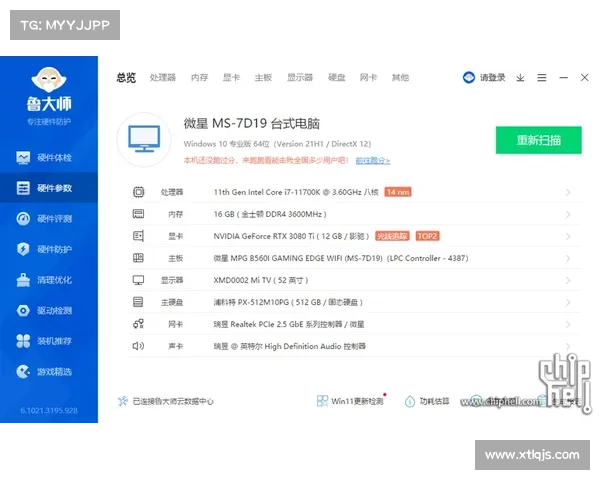Click the green 重新扫描 rescan button

(x=538, y=140)
